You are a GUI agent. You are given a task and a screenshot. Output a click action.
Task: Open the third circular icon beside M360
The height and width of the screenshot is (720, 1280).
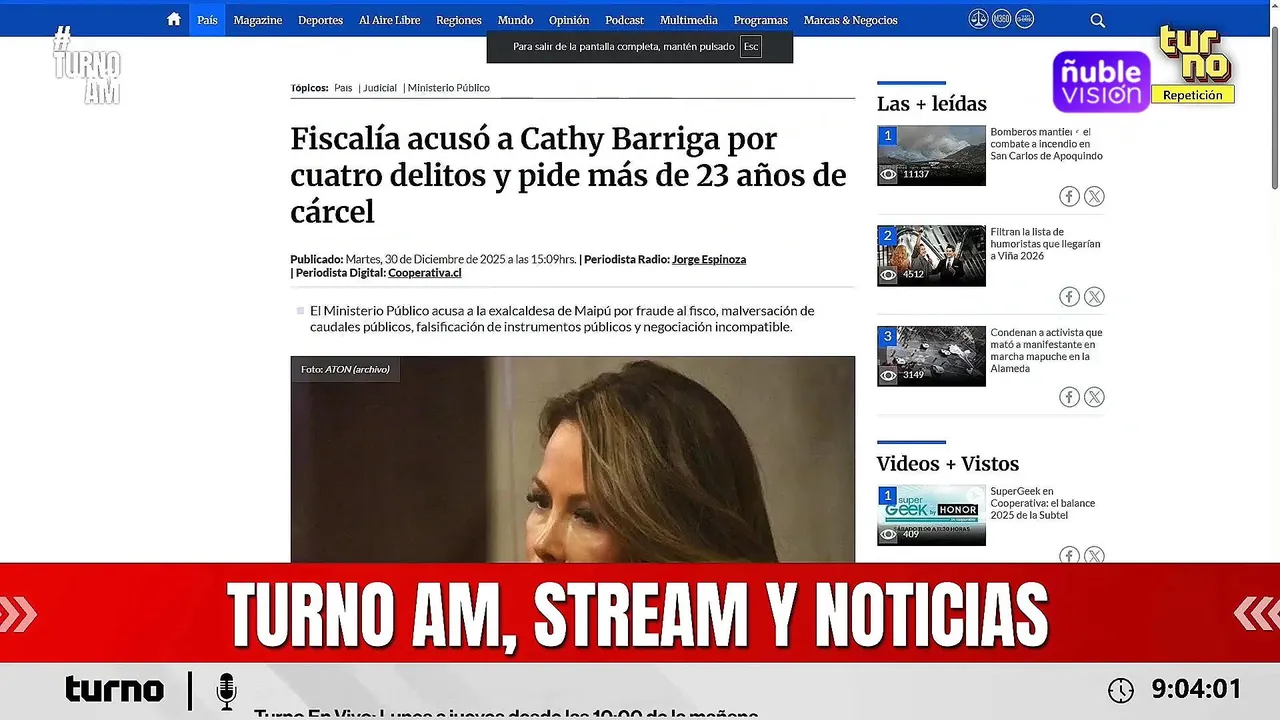(x=1024, y=19)
